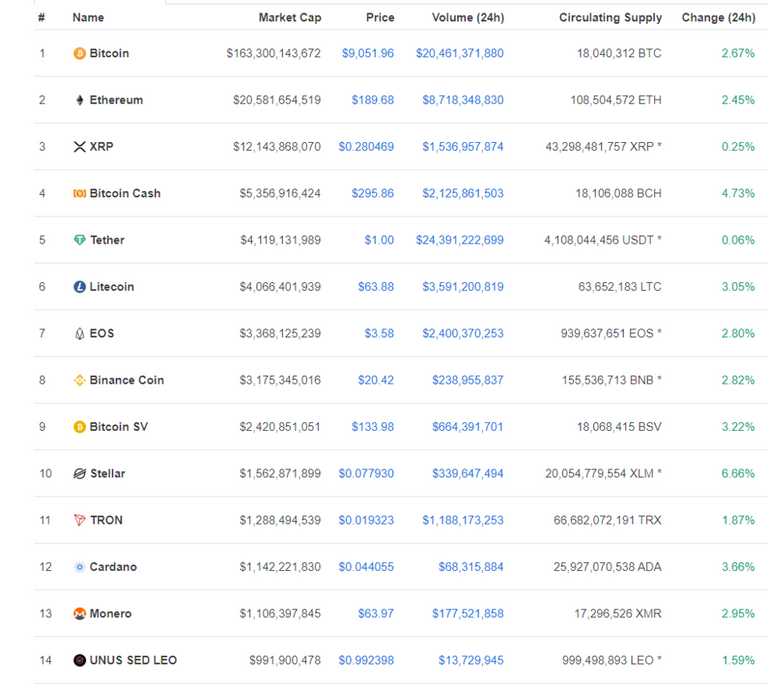Open the EOS name link
This screenshot has height=685, width=768.
pyautogui.click(x=102, y=333)
